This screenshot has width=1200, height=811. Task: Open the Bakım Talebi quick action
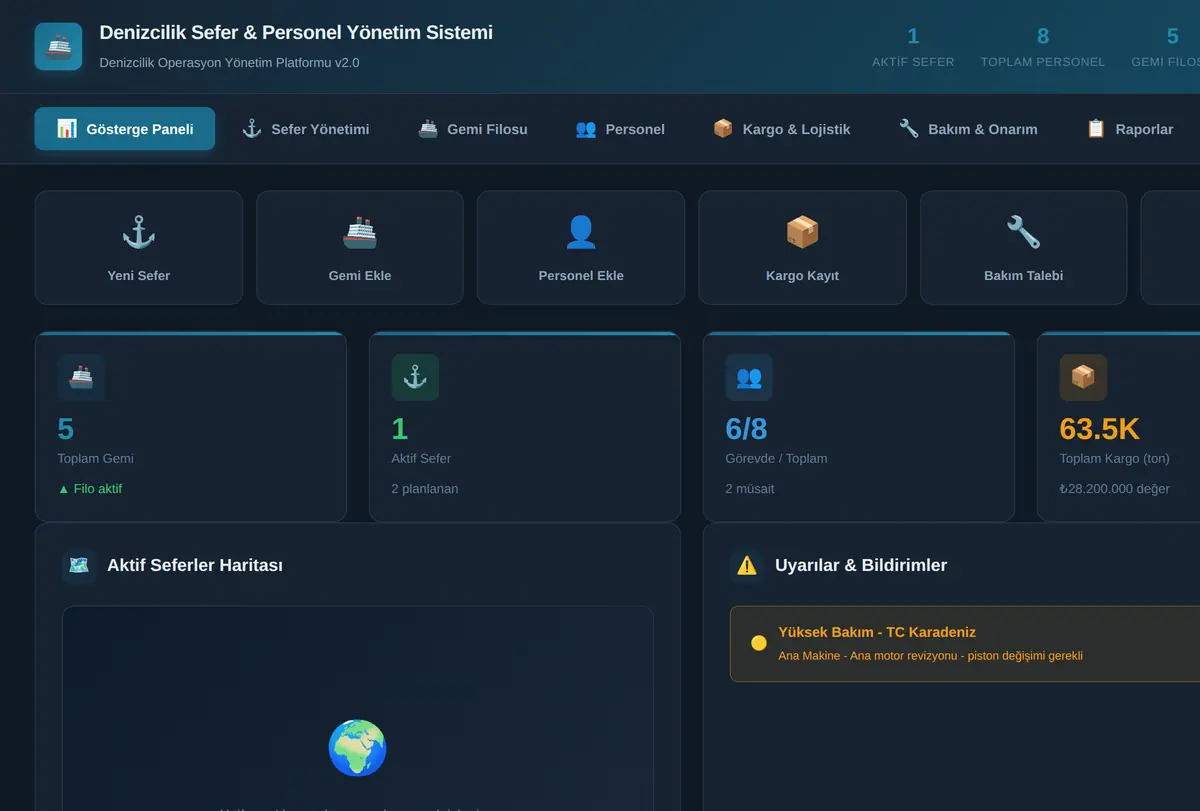(x=1024, y=248)
